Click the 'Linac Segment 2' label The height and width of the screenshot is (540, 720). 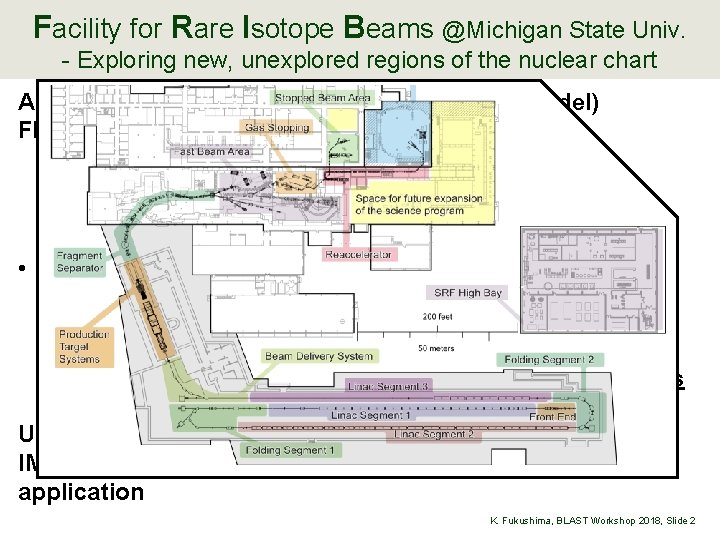(x=434, y=434)
